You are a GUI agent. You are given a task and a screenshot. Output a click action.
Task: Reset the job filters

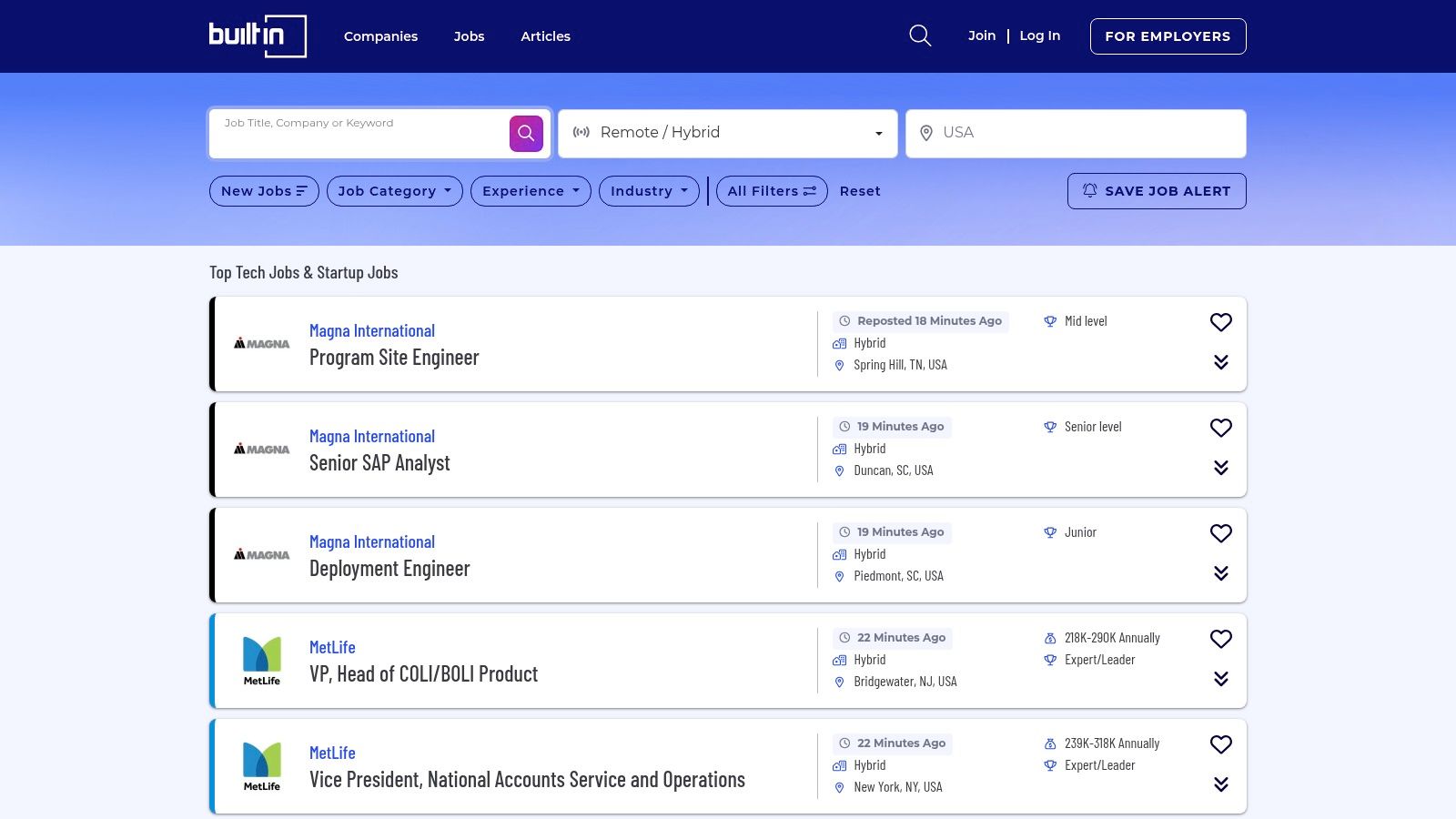point(860,191)
